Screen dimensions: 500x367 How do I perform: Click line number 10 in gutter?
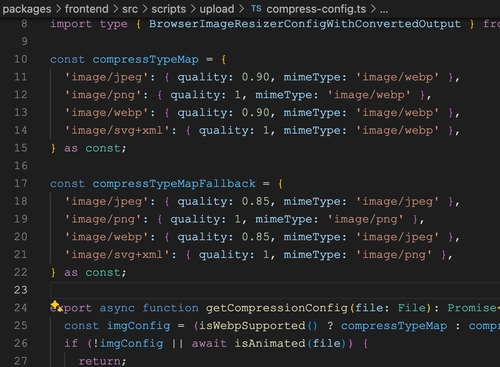point(21,59)
